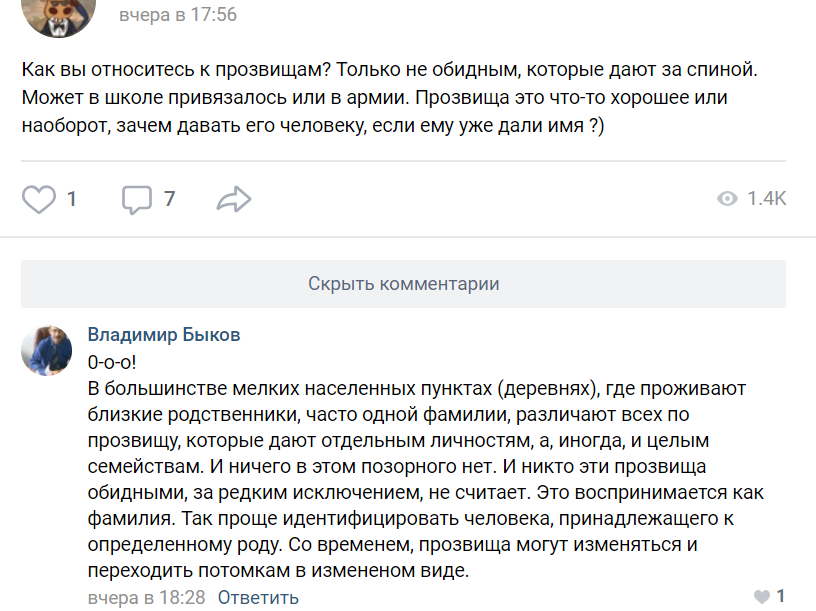The height and width of the screenshot is (611, 816).
Task: Like the post with the heart icon
Action: coord(39,199)
